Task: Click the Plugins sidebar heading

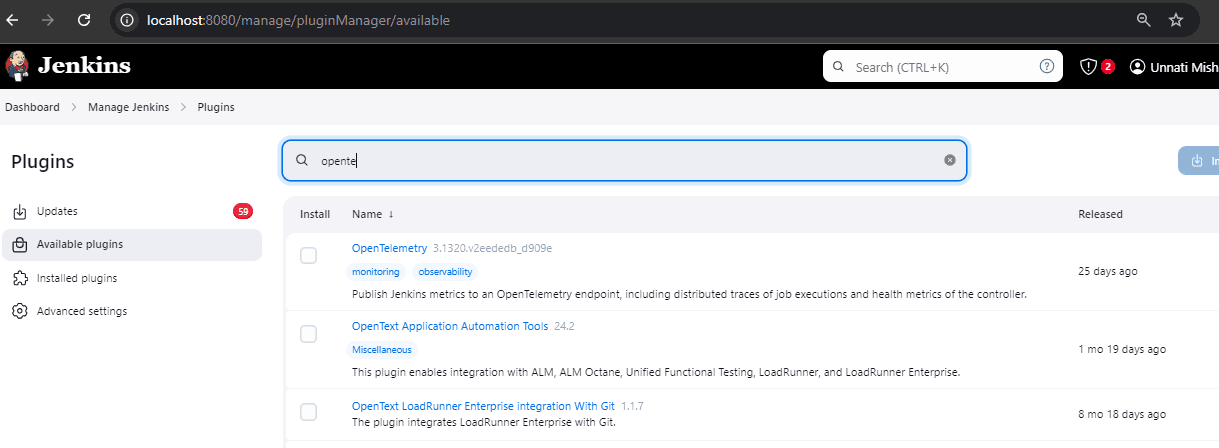Action: 43,162
